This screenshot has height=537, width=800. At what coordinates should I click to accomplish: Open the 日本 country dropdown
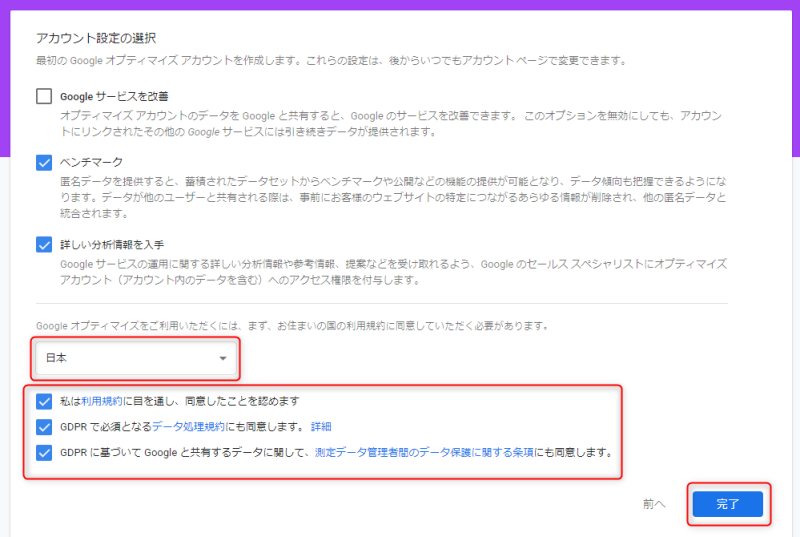pyautogui.click(x=136, y=359)
